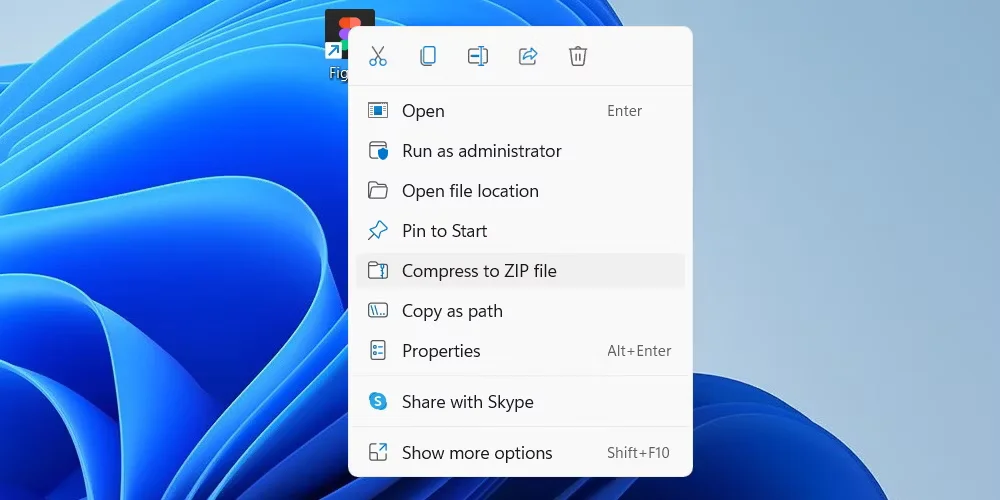Viewport: 1000px width, 500px height.
Task: Click the zipped folder icon for Compress
Action: (x=378, y=271)
